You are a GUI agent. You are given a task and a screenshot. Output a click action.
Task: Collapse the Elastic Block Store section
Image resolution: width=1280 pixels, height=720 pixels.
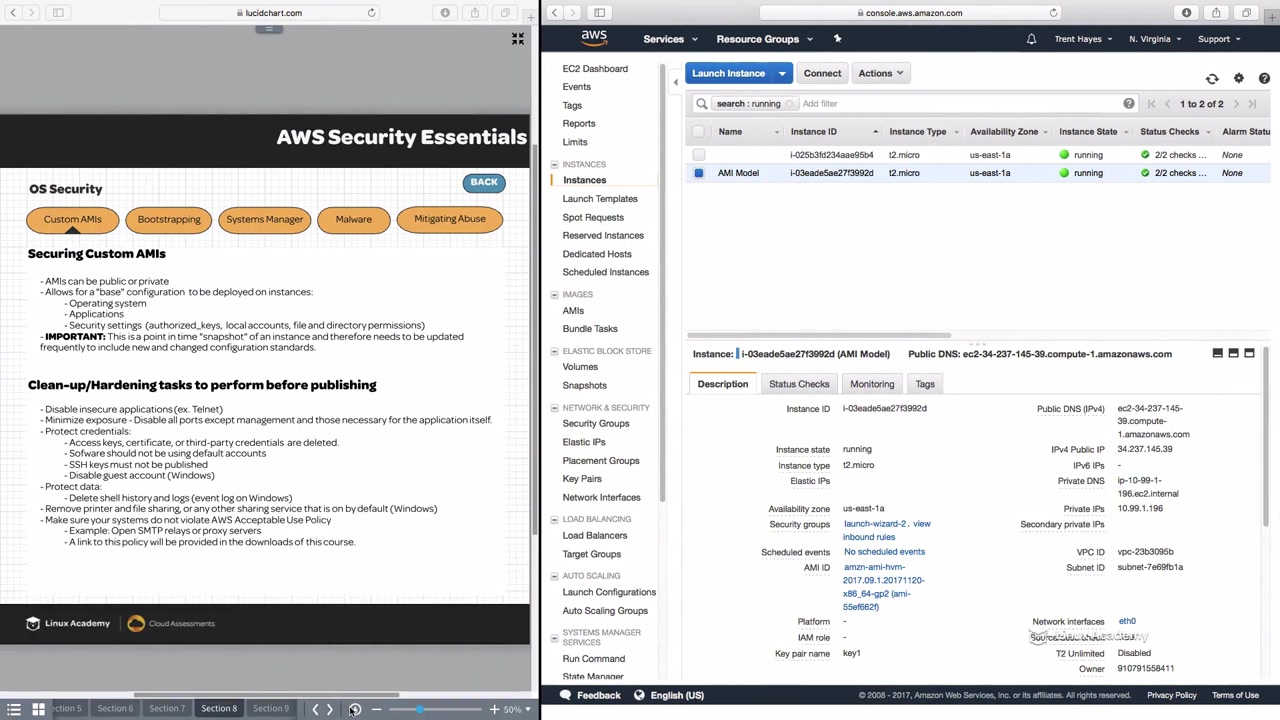(554, 351)
